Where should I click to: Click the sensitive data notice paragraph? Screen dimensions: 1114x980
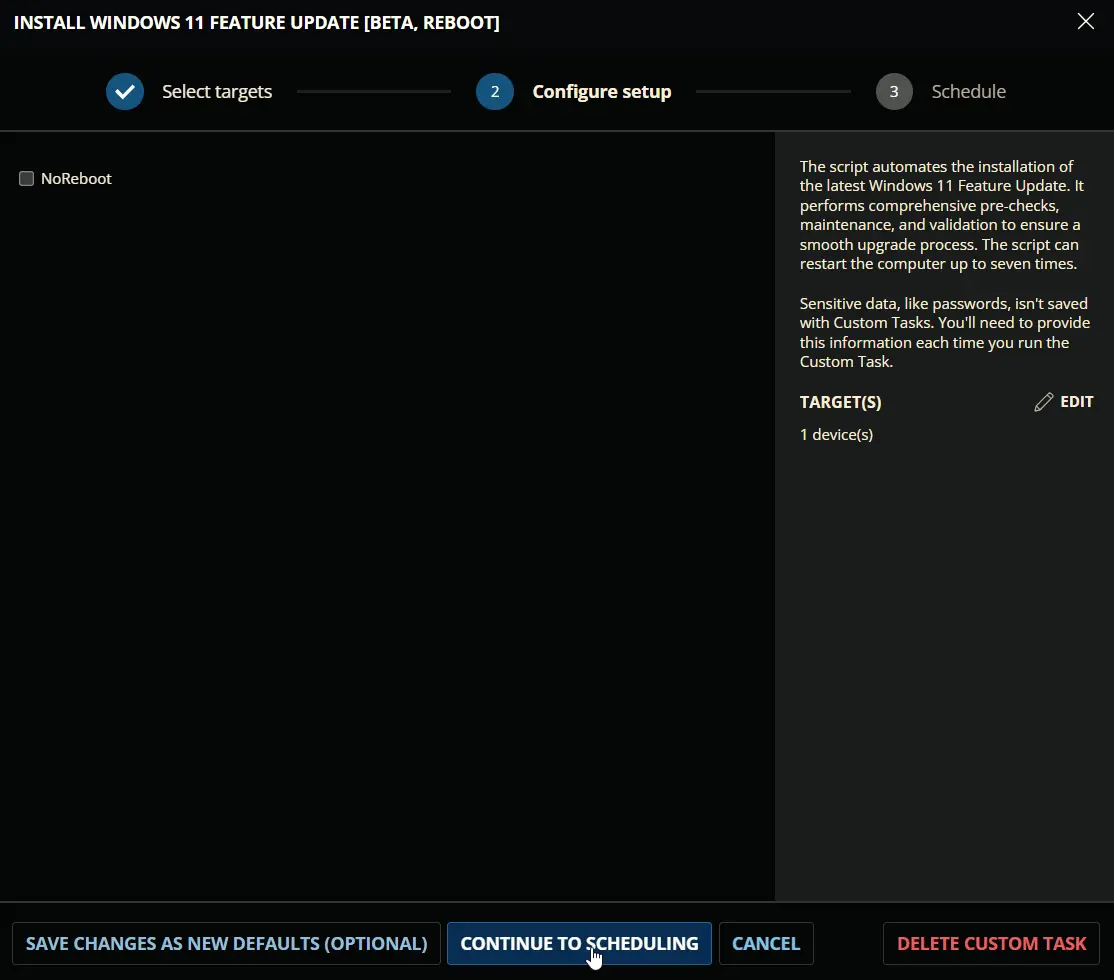945,333
